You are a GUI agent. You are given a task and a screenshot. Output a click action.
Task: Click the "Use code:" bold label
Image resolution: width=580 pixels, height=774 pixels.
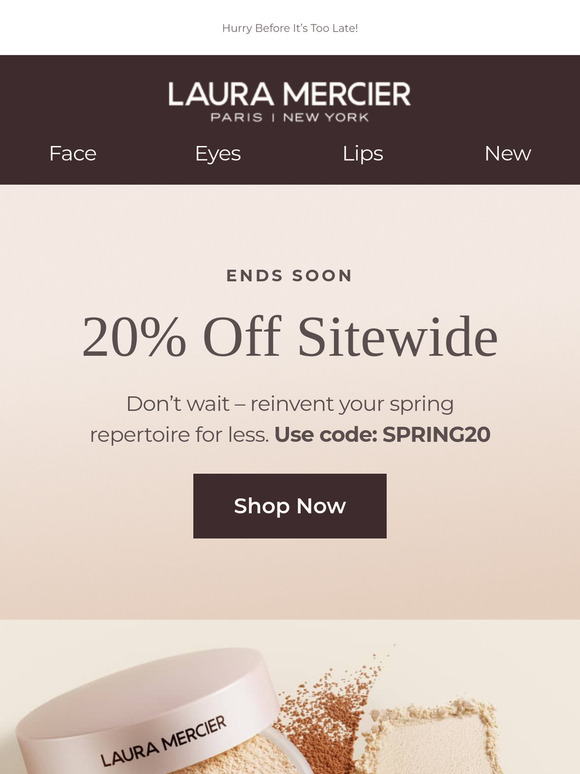coord(326,434)
